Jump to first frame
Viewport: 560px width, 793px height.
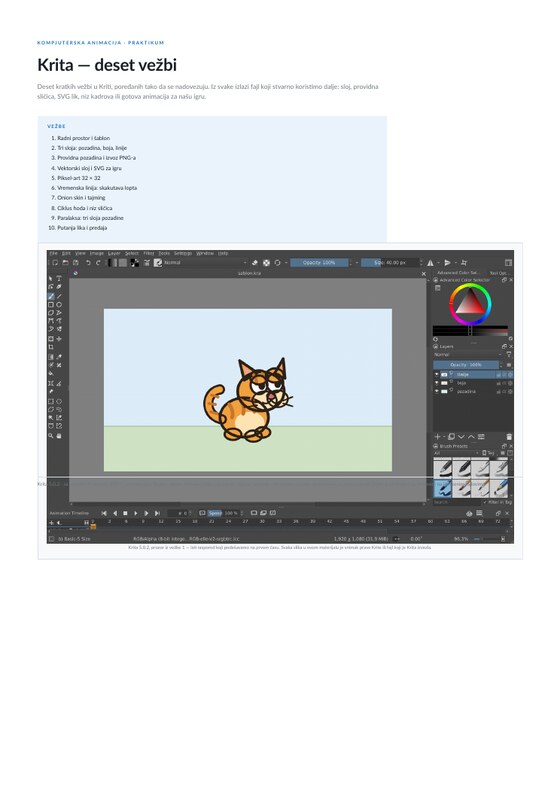coord(104,513)
